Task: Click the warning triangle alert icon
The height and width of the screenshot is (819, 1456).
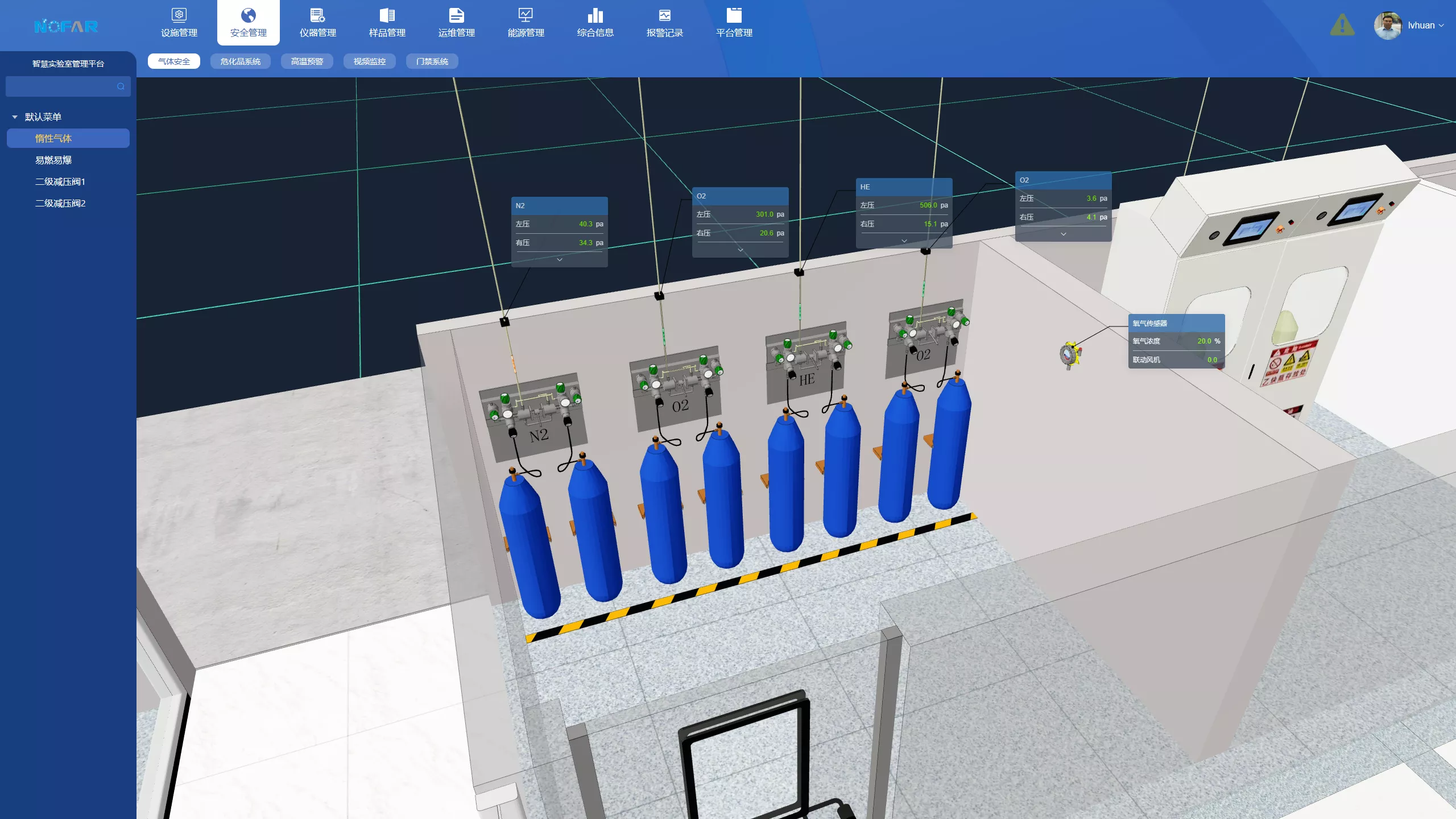Action: coord(1342,25)
